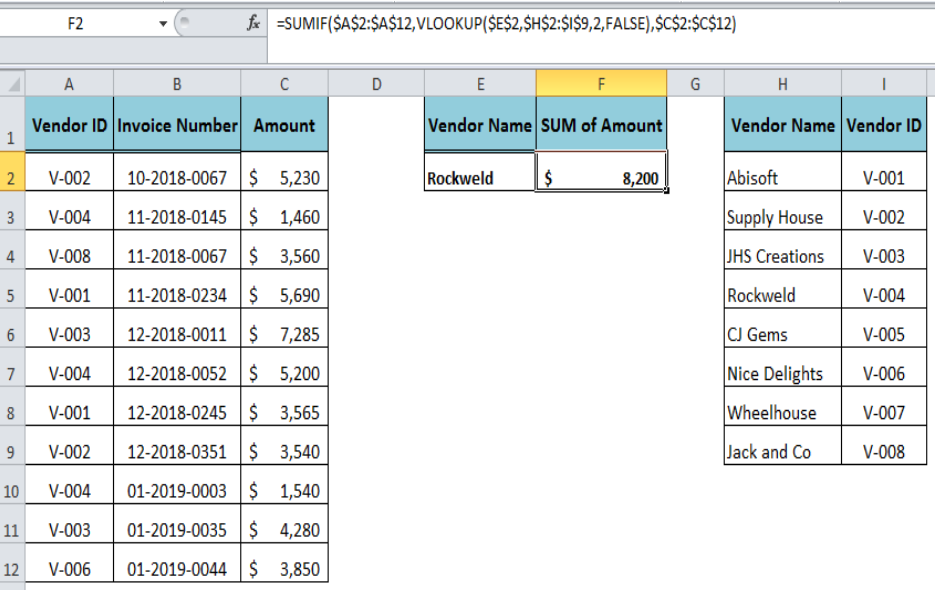Click the Select All corner triangle
935x590 pixels.
[13, 84]
